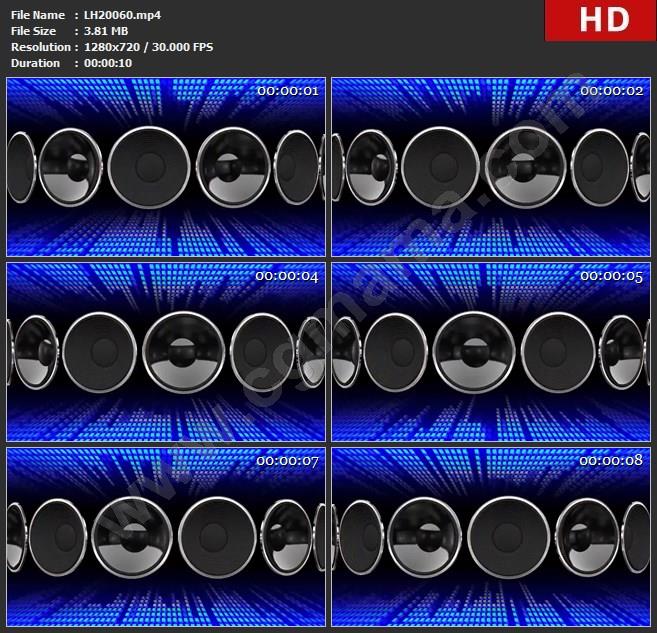
Task: Click the 1280x720 / 30.000 FPS resolution value
Action: (x=148, y=47)
